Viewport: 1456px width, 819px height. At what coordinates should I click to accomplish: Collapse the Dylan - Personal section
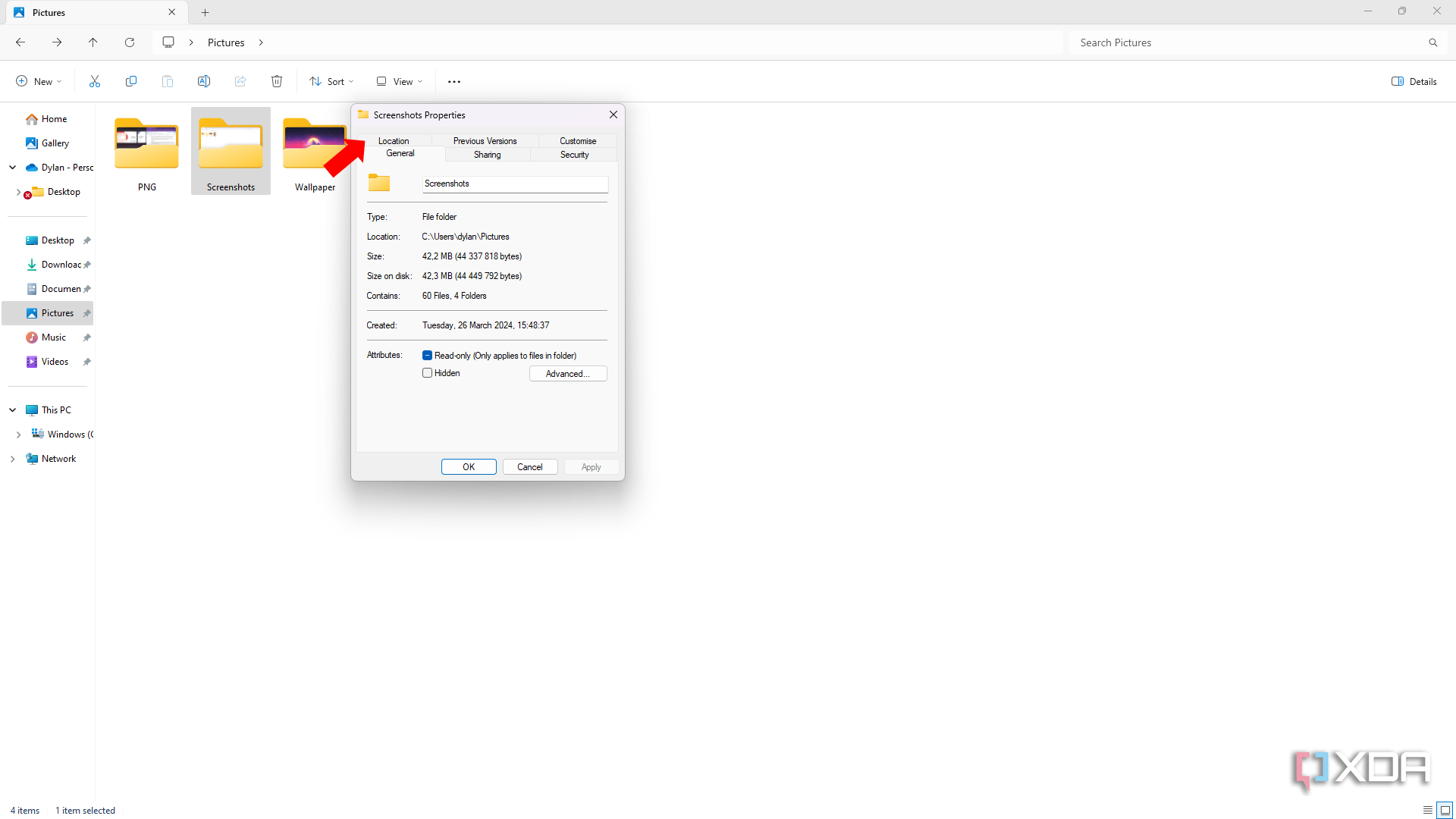pos(12,168)
